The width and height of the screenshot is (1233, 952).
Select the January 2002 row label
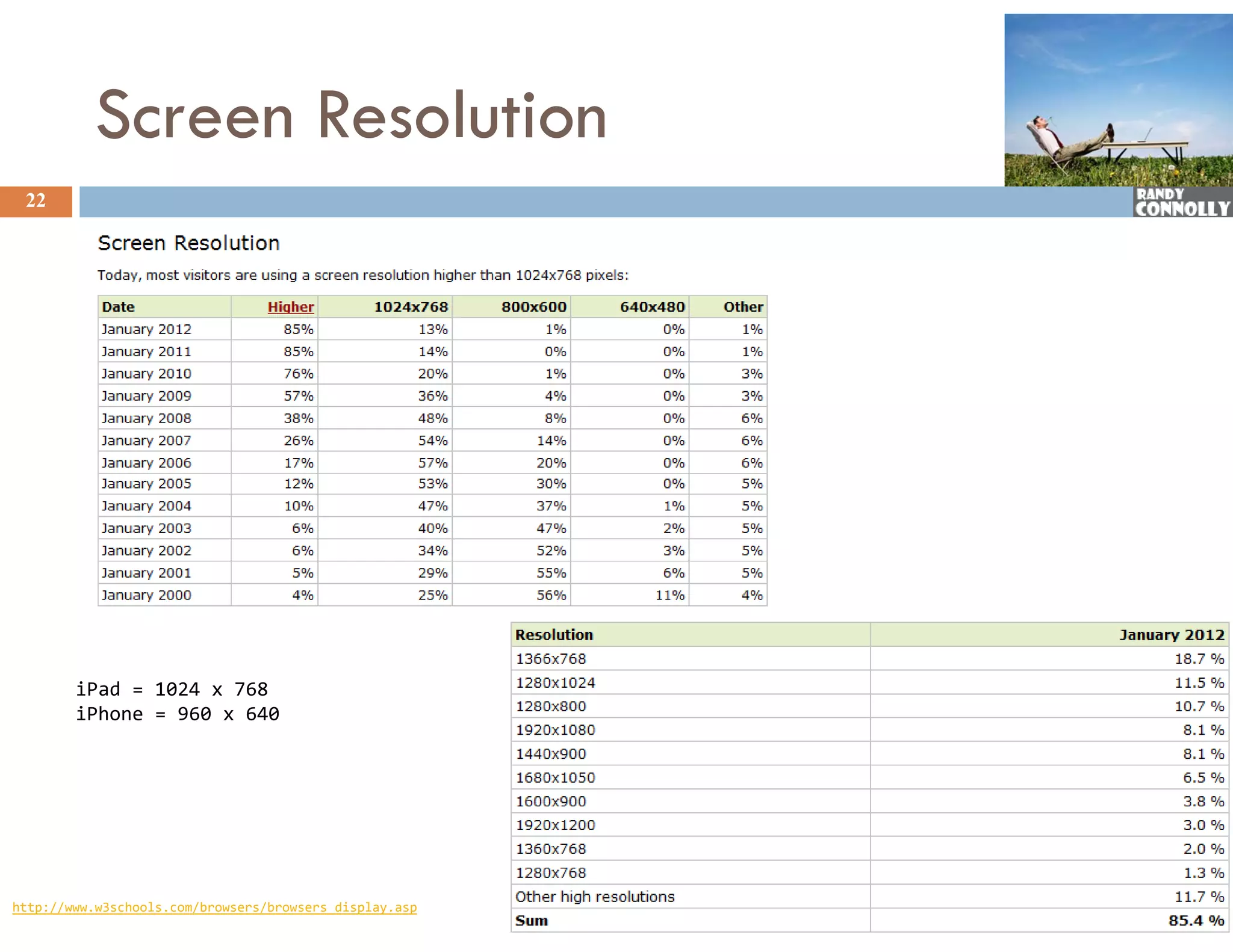click(146, 551)
